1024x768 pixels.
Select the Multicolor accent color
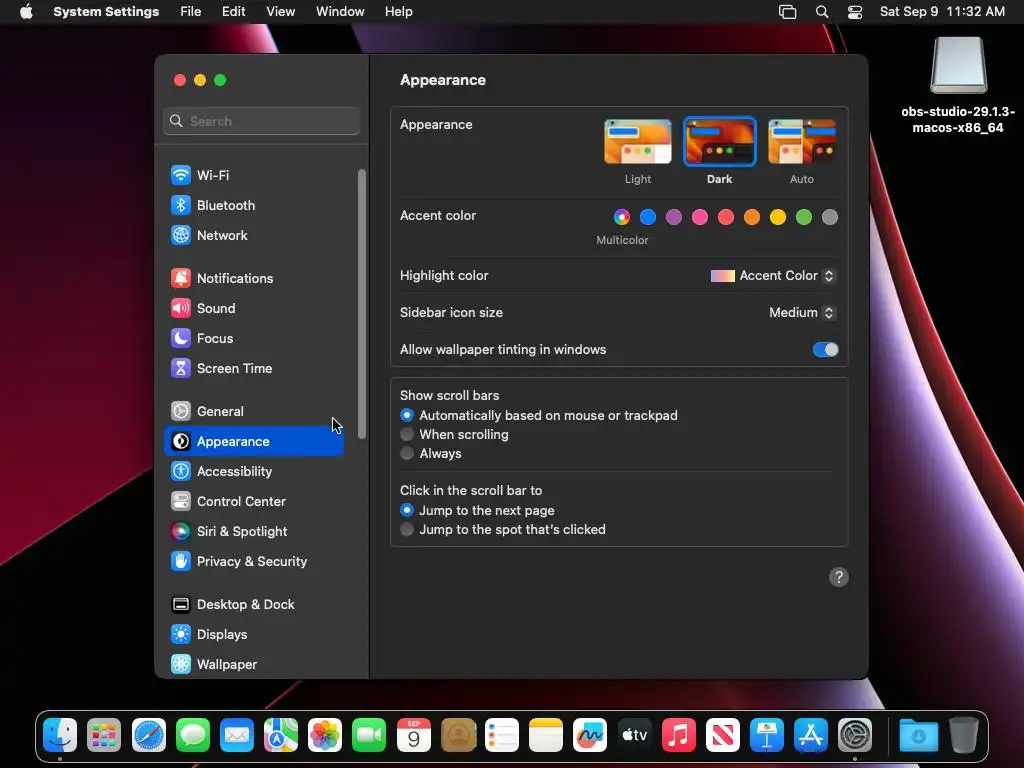pyautogui.click(x=622, y=217)
